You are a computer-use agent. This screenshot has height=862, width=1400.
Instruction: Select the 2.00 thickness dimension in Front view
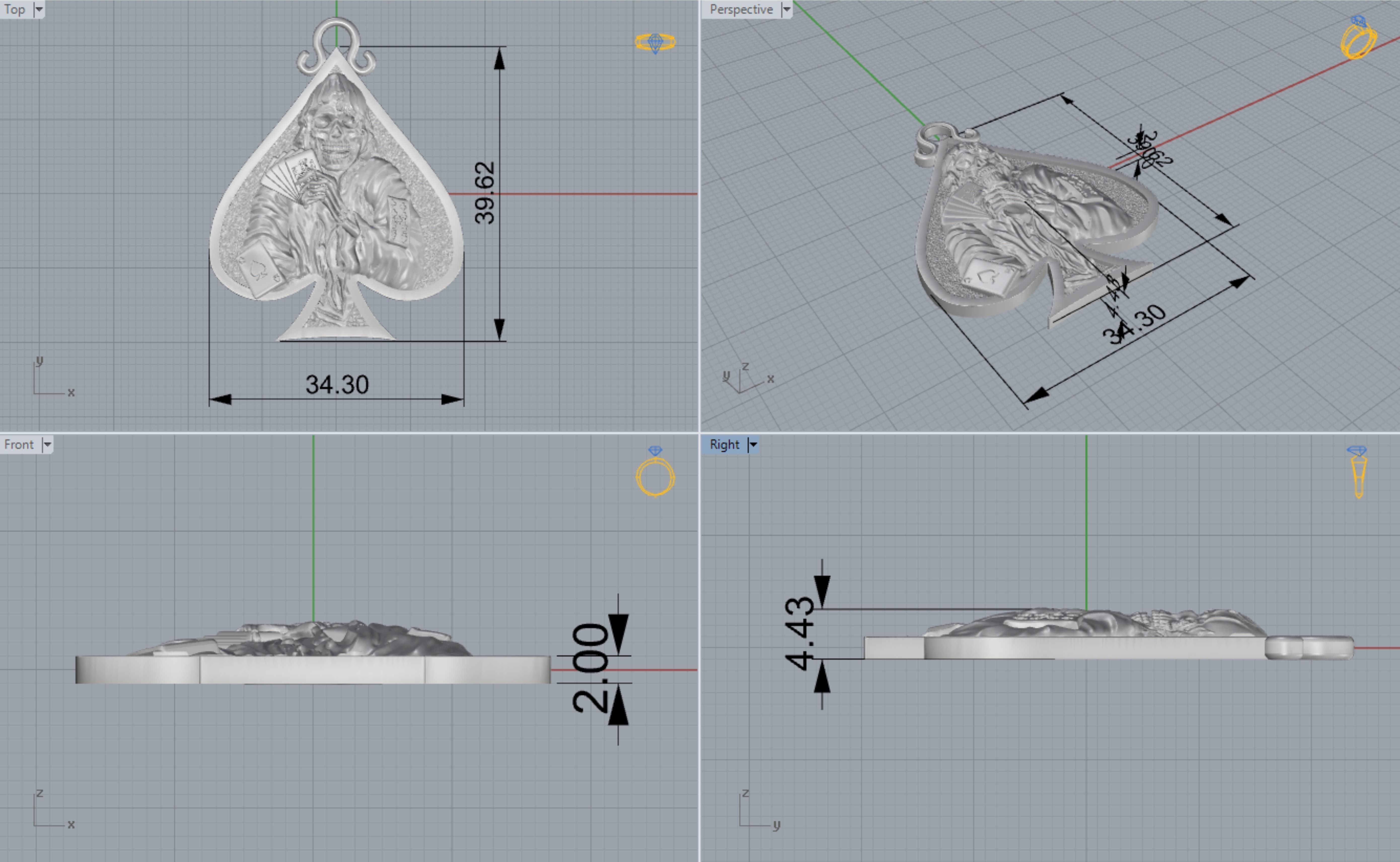[x=591, y=668]
